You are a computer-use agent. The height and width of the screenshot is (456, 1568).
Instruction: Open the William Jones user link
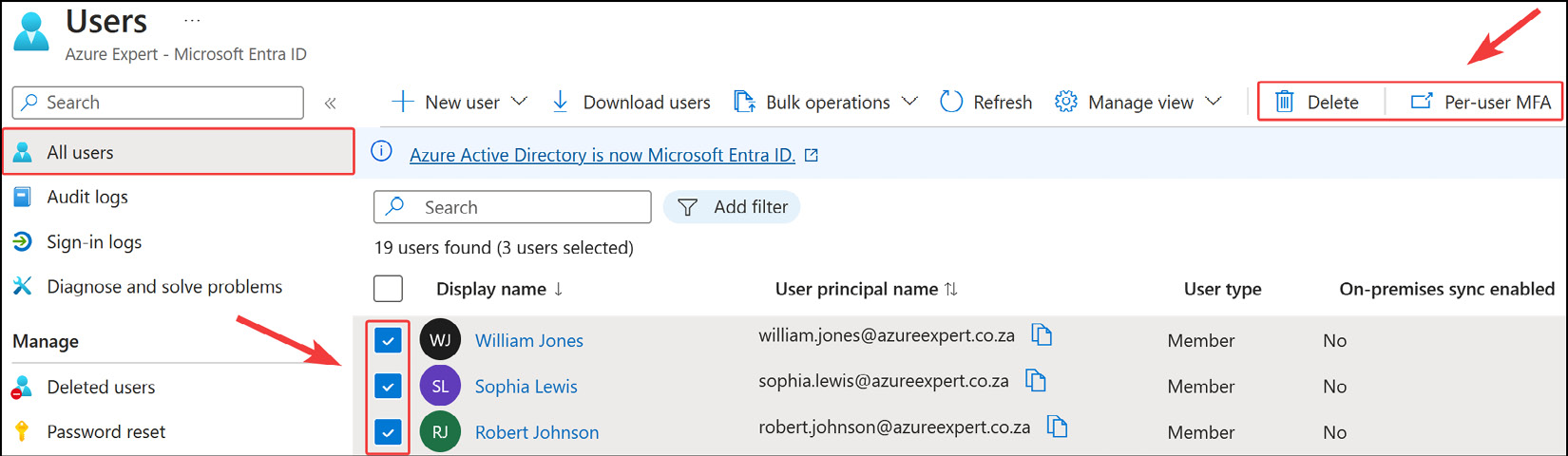pos(529,341)
